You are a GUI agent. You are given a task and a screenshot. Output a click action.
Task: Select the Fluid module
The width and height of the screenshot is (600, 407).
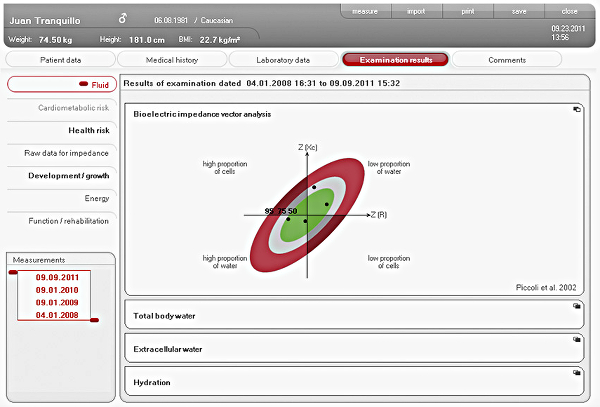point(62,85)
